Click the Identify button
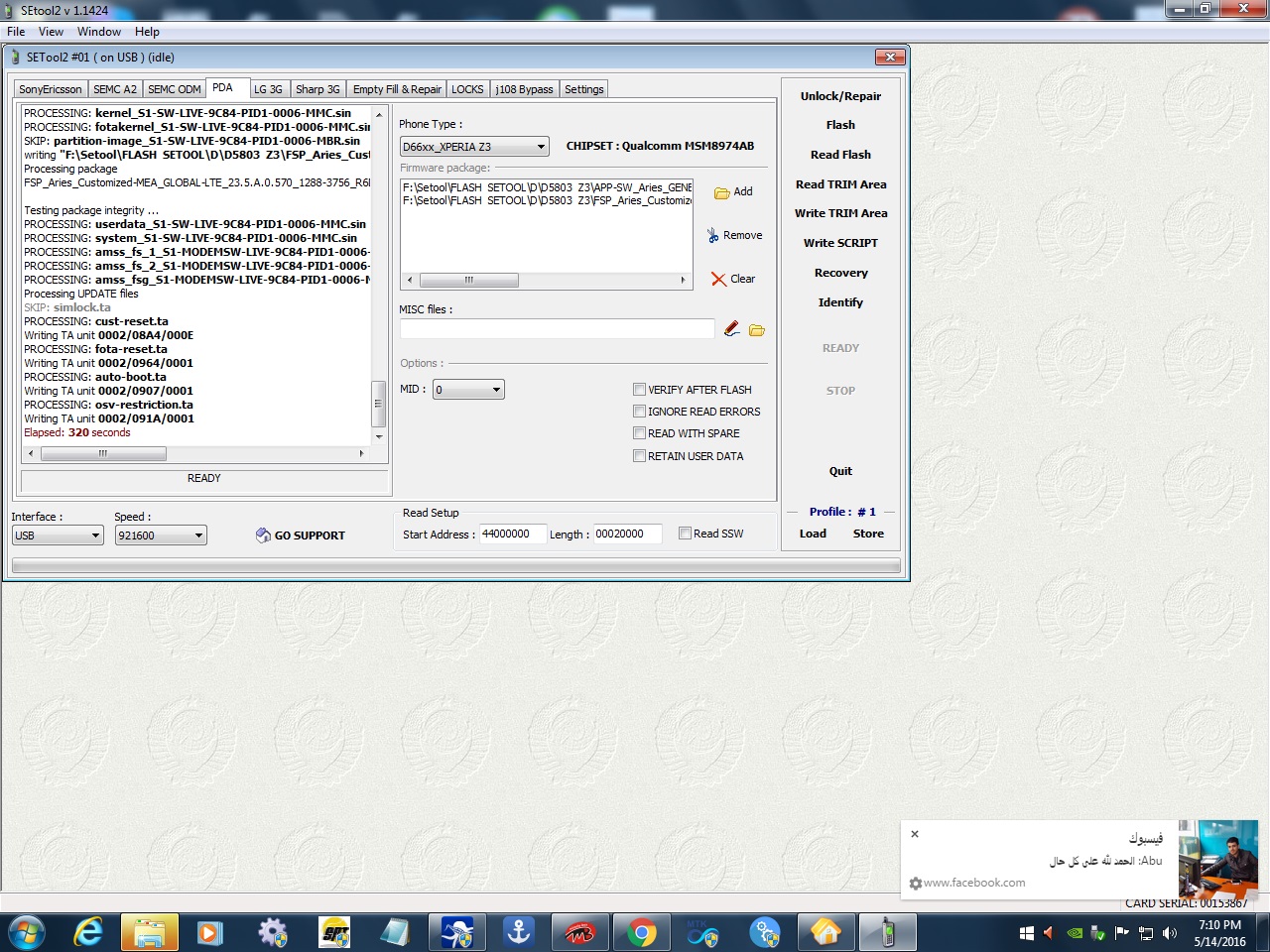 point(840,302)
